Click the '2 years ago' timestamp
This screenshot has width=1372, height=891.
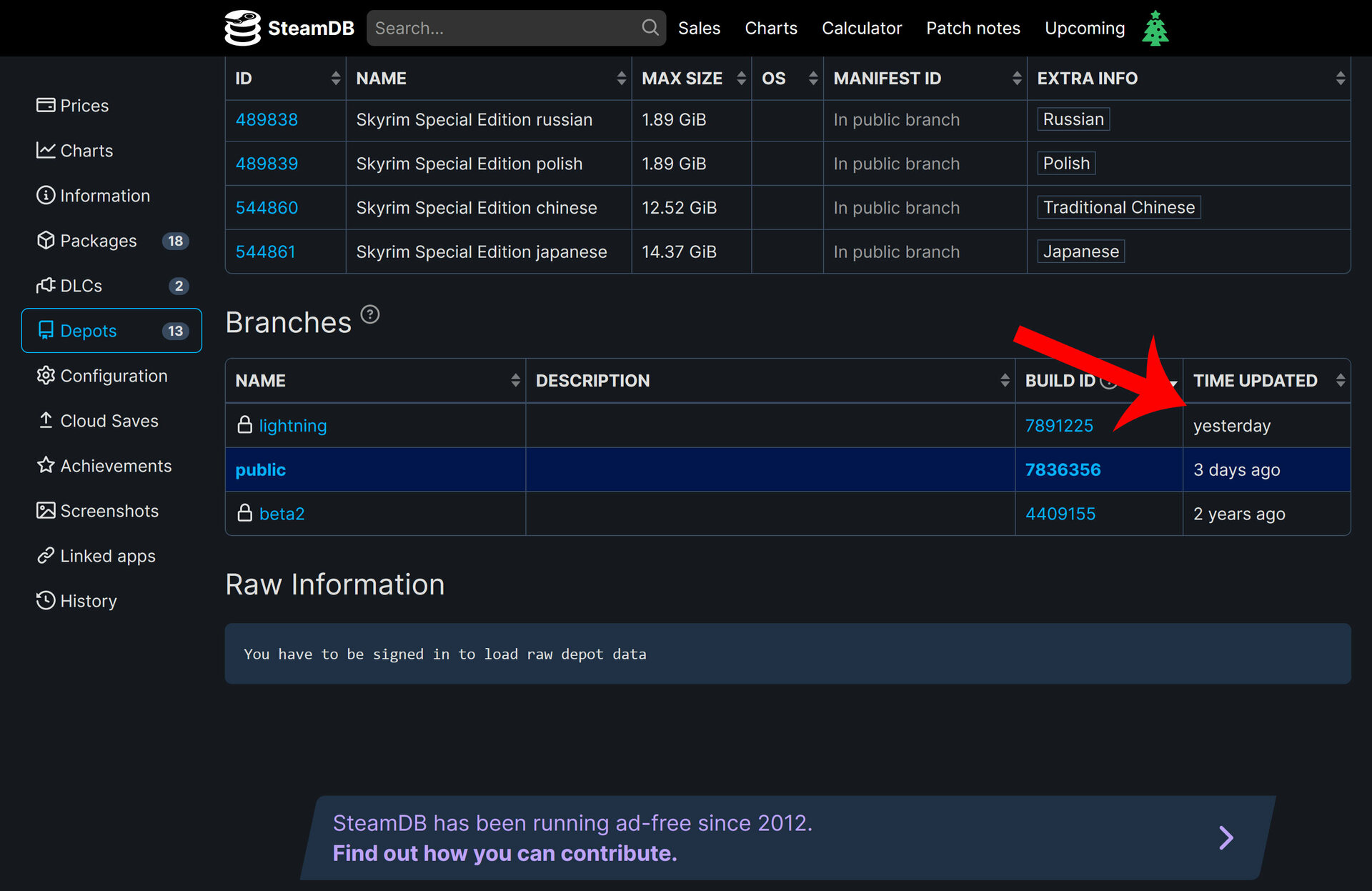(1239, 514)
